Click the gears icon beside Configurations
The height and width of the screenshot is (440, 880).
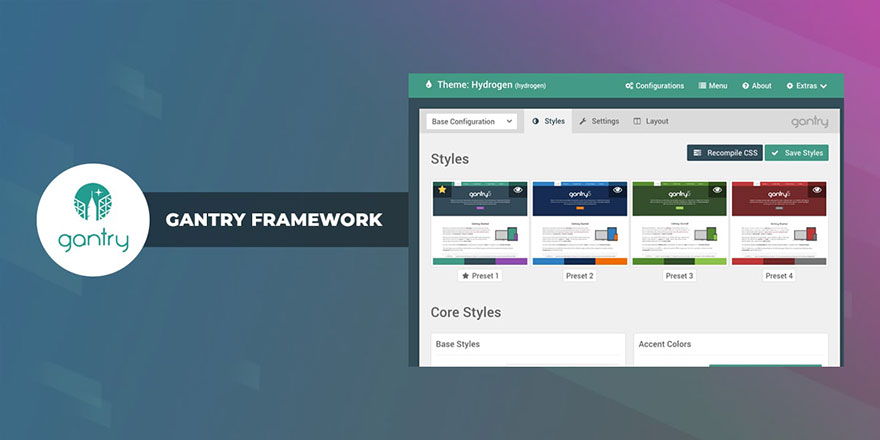pyautogui.click(x=630, y=86)
